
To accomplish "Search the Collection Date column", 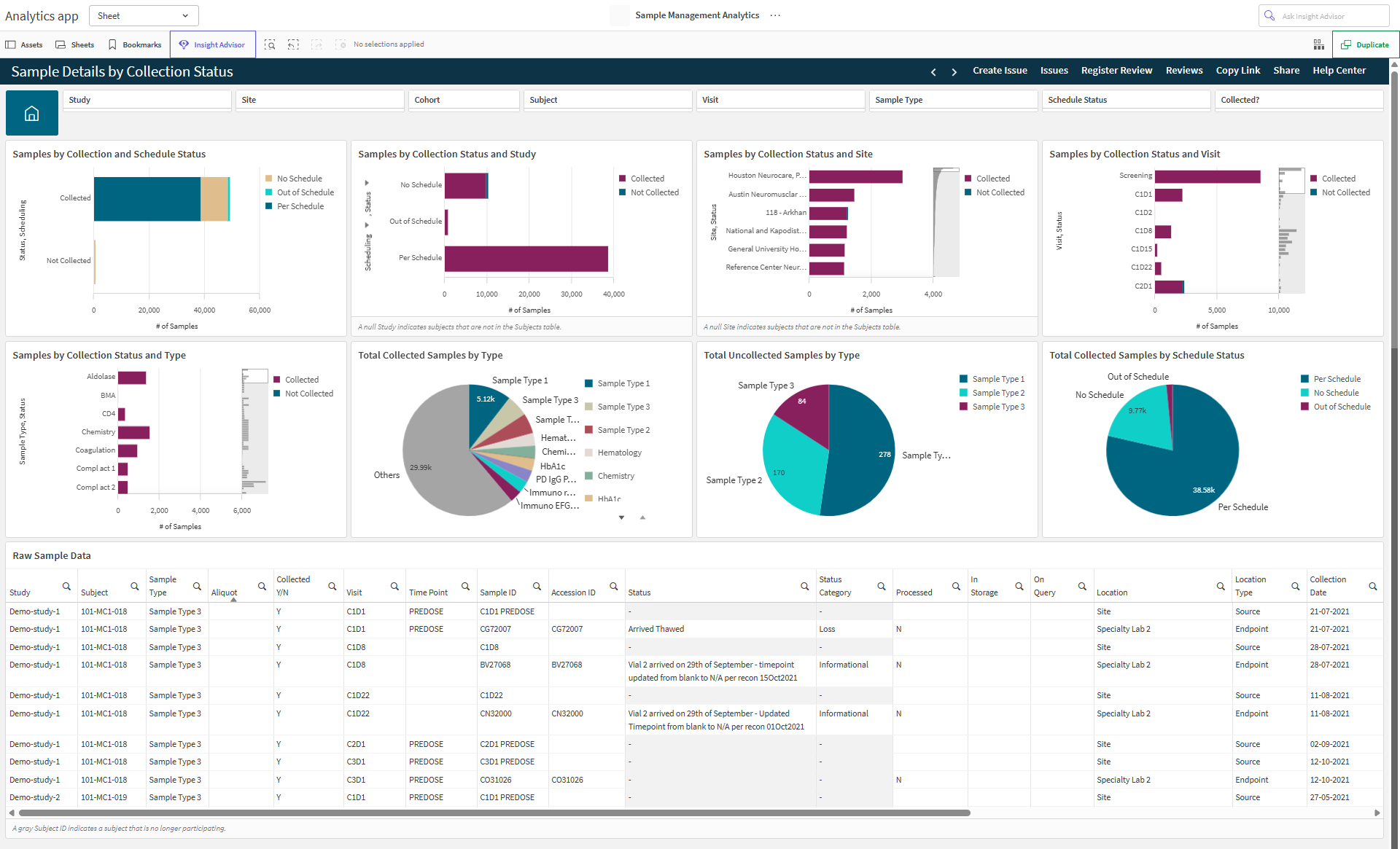I will click(x=1373, y=587).
